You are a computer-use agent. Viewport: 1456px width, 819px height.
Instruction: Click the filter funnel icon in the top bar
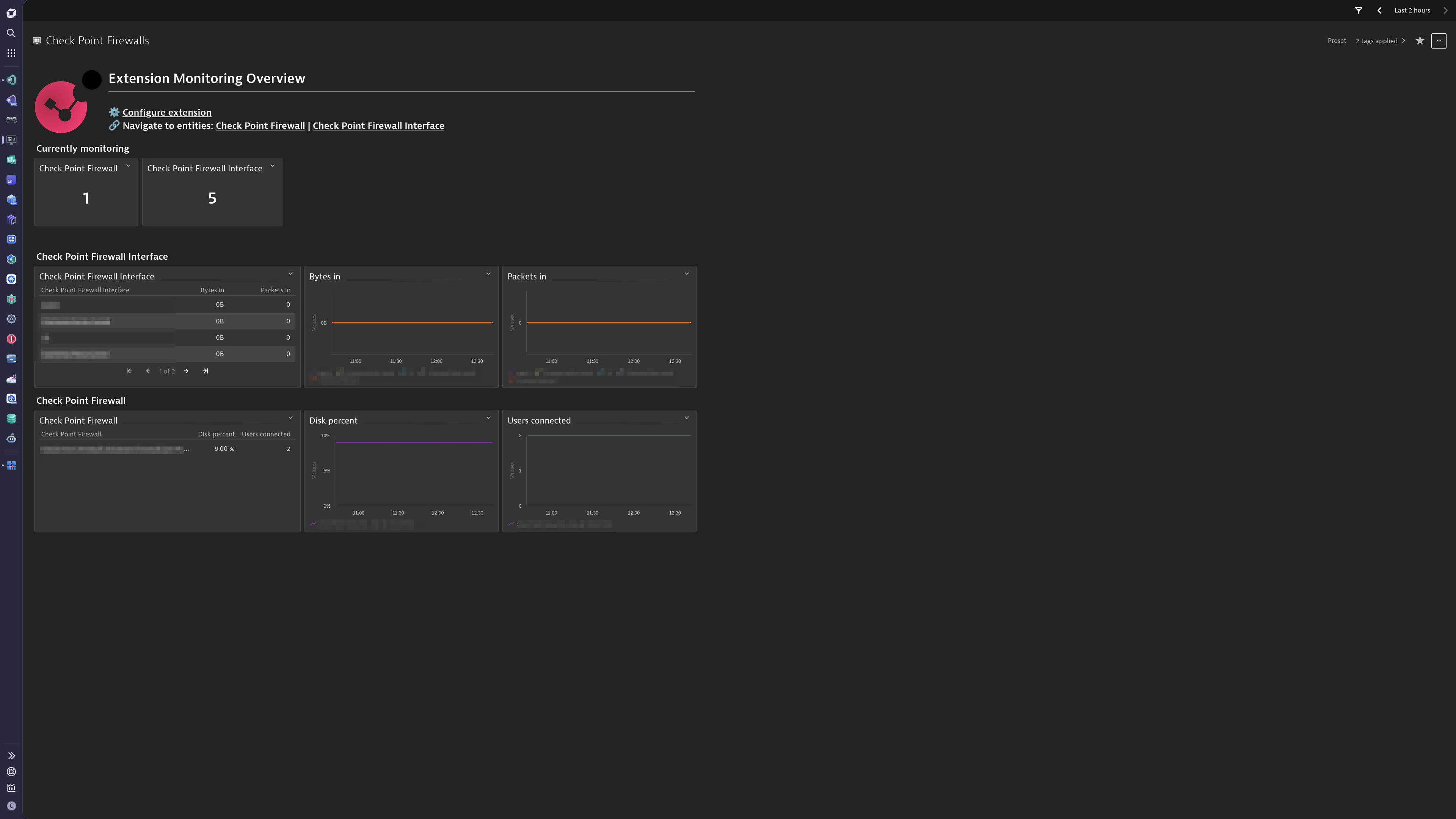1358,10
